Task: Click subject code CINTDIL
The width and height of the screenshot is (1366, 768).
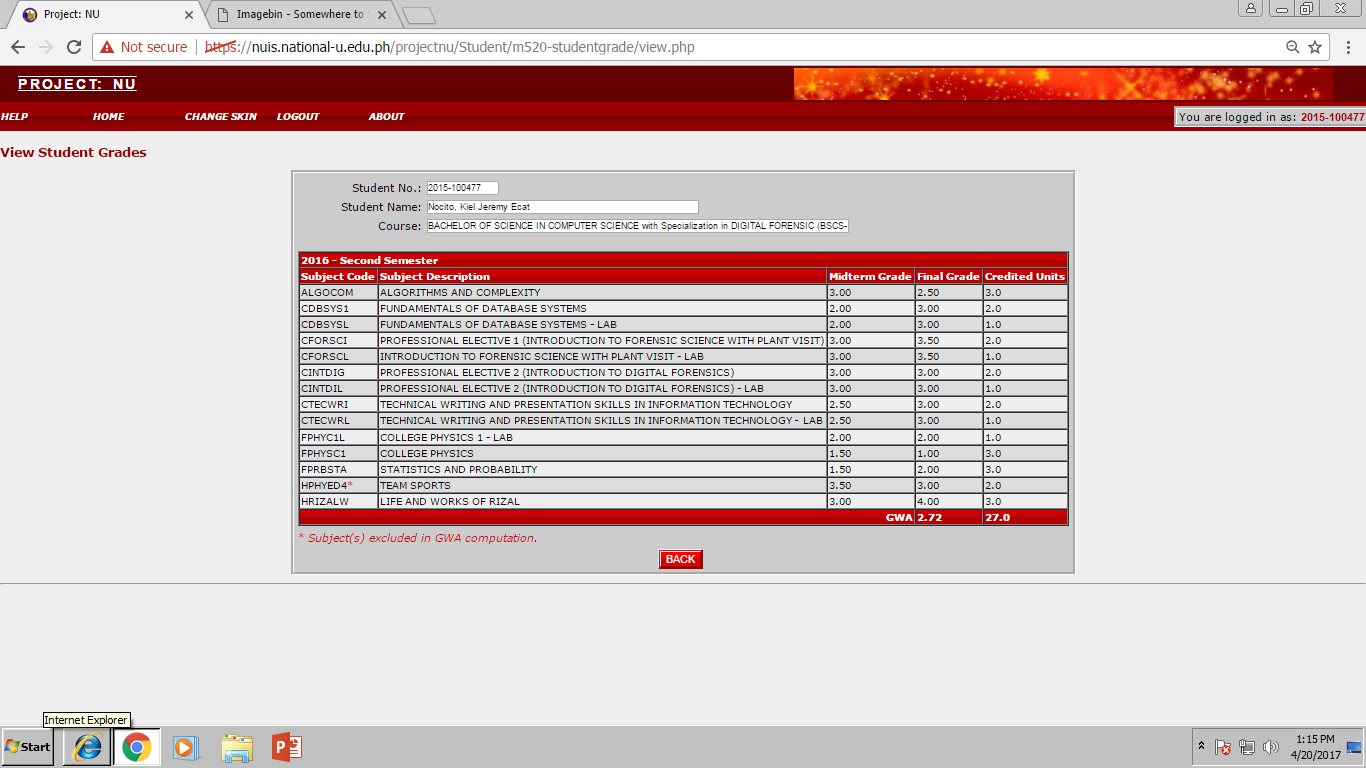Action: tap(323, 389)
